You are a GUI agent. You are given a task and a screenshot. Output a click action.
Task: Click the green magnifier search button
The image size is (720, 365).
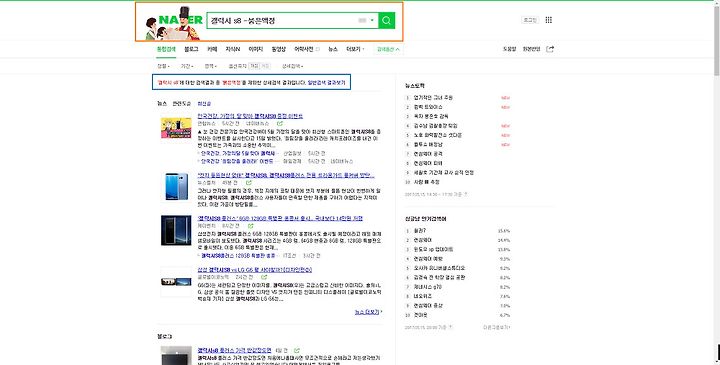386,21
